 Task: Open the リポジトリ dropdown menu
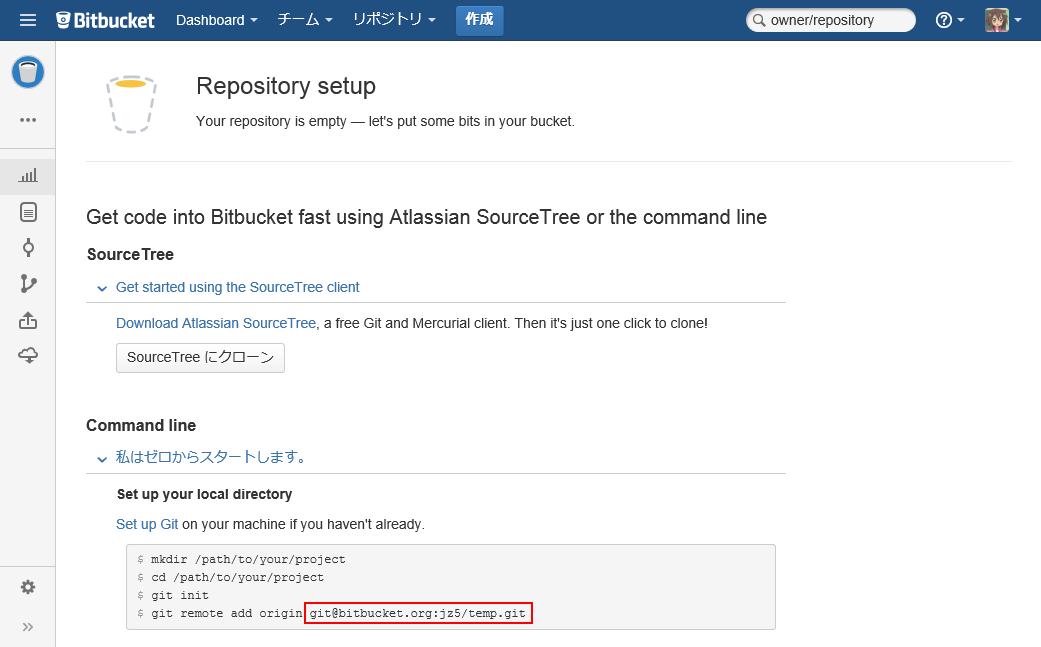(x=394, y=20)
